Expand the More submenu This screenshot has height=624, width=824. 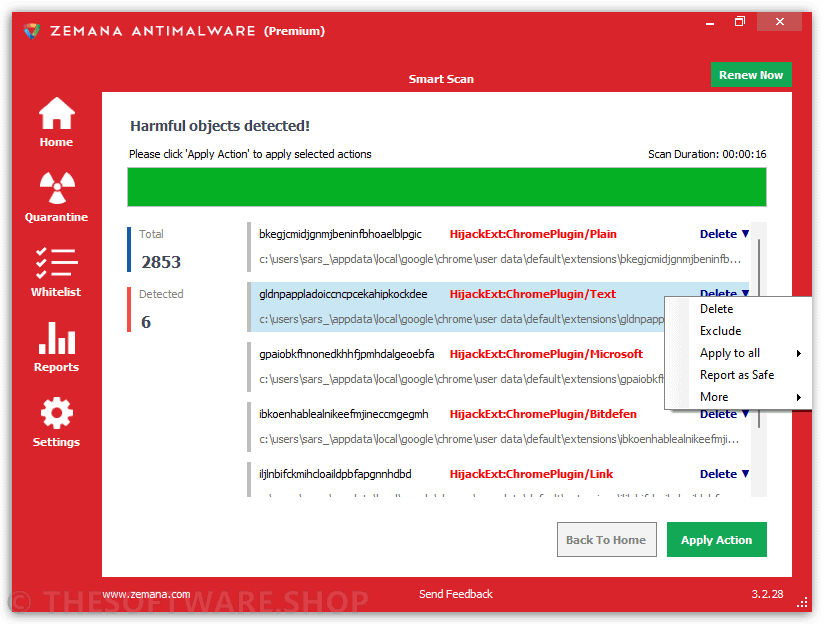pyautogui.click(x=738, y=397)
